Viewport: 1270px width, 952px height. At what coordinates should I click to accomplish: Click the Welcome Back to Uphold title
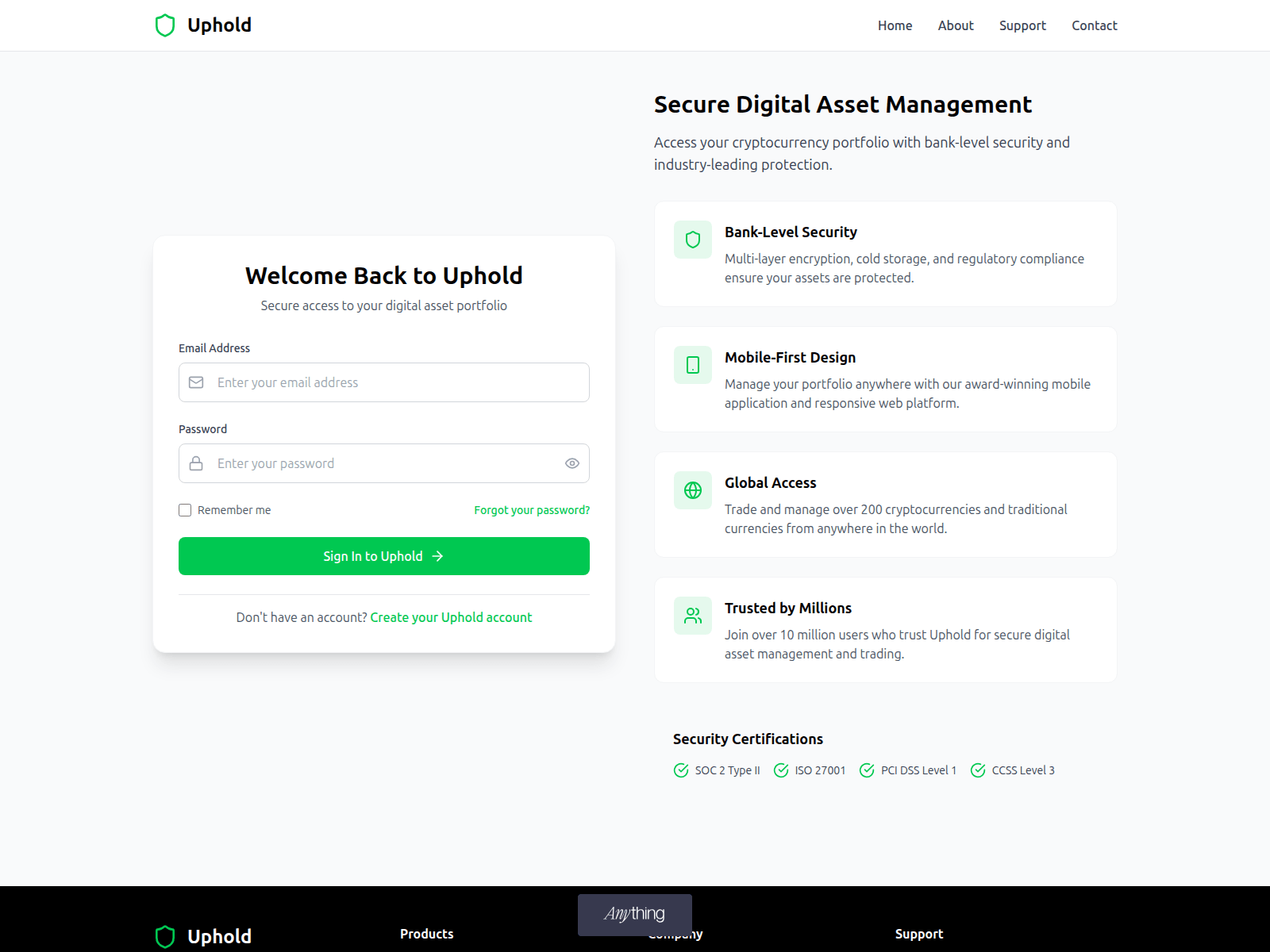tap(384, 275)
